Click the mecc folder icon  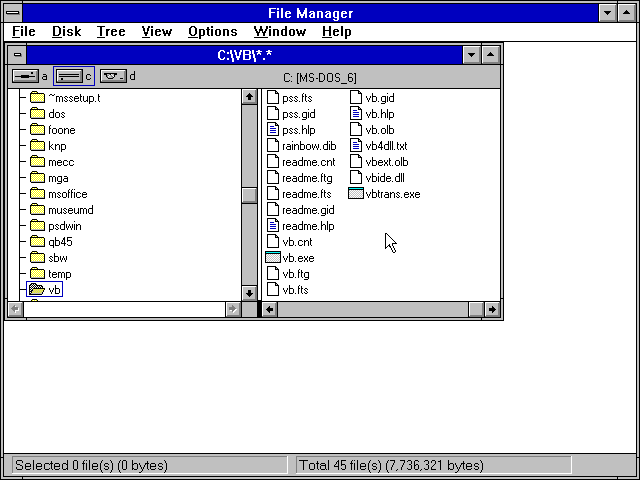(x=38, y=162)
